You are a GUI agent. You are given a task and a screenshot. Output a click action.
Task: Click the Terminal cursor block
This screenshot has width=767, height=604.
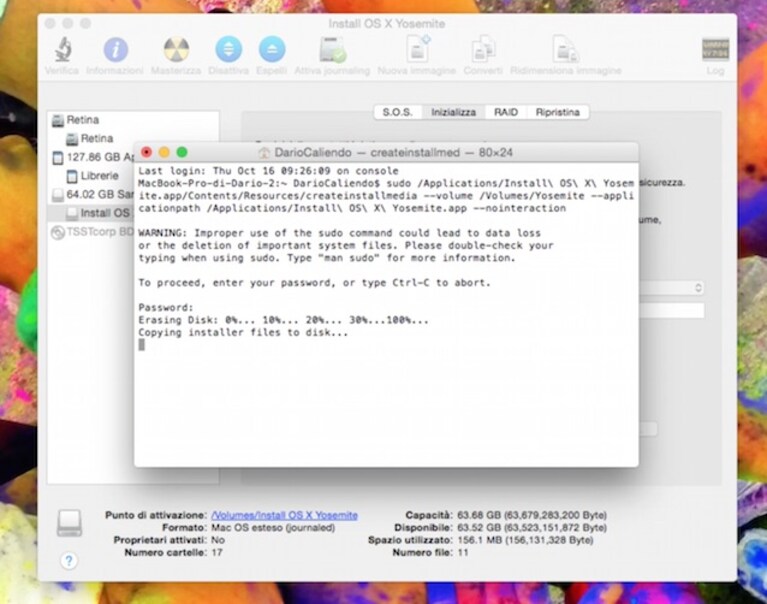coord(141,345)
